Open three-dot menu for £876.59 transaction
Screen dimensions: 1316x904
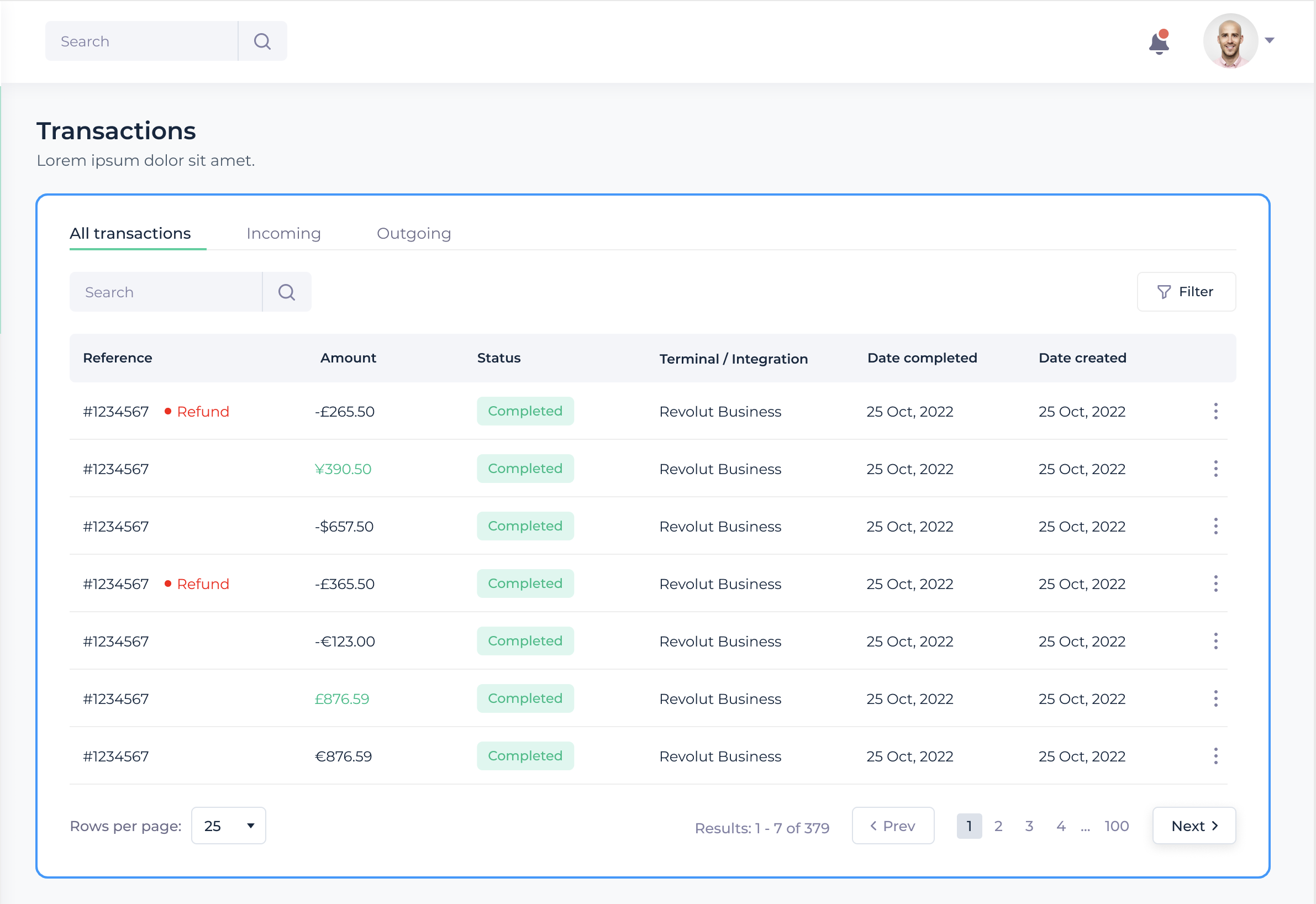(x=1215, y=698)
